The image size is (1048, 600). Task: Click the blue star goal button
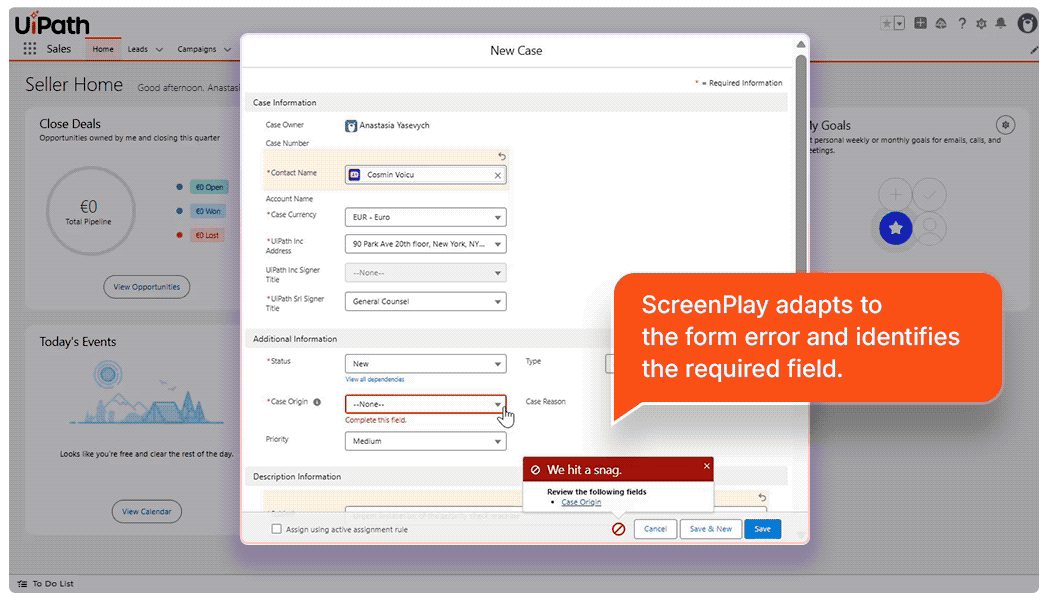click(895, 228)
